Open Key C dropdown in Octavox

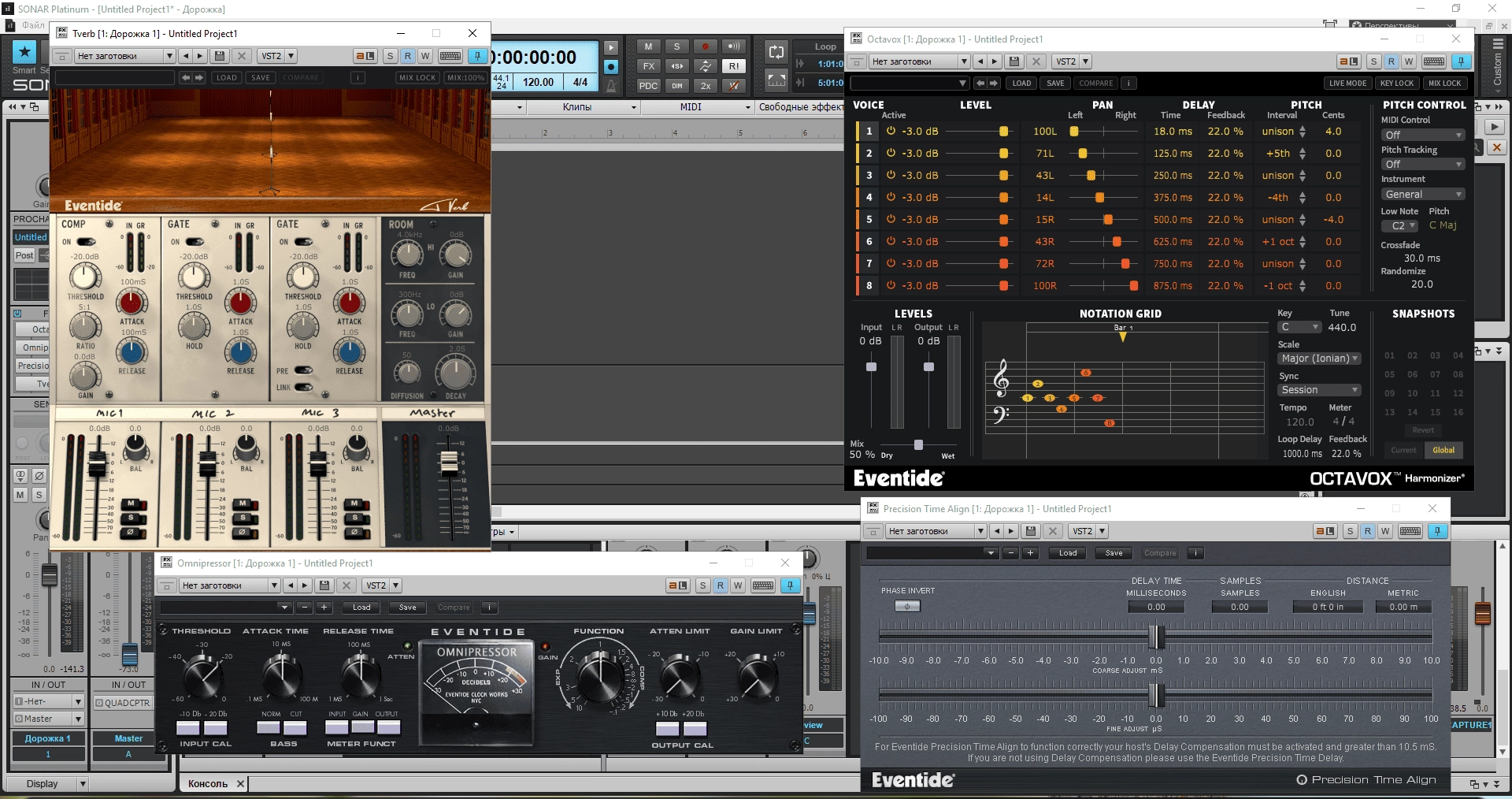pyautogui.click(x=1299, y=327)
